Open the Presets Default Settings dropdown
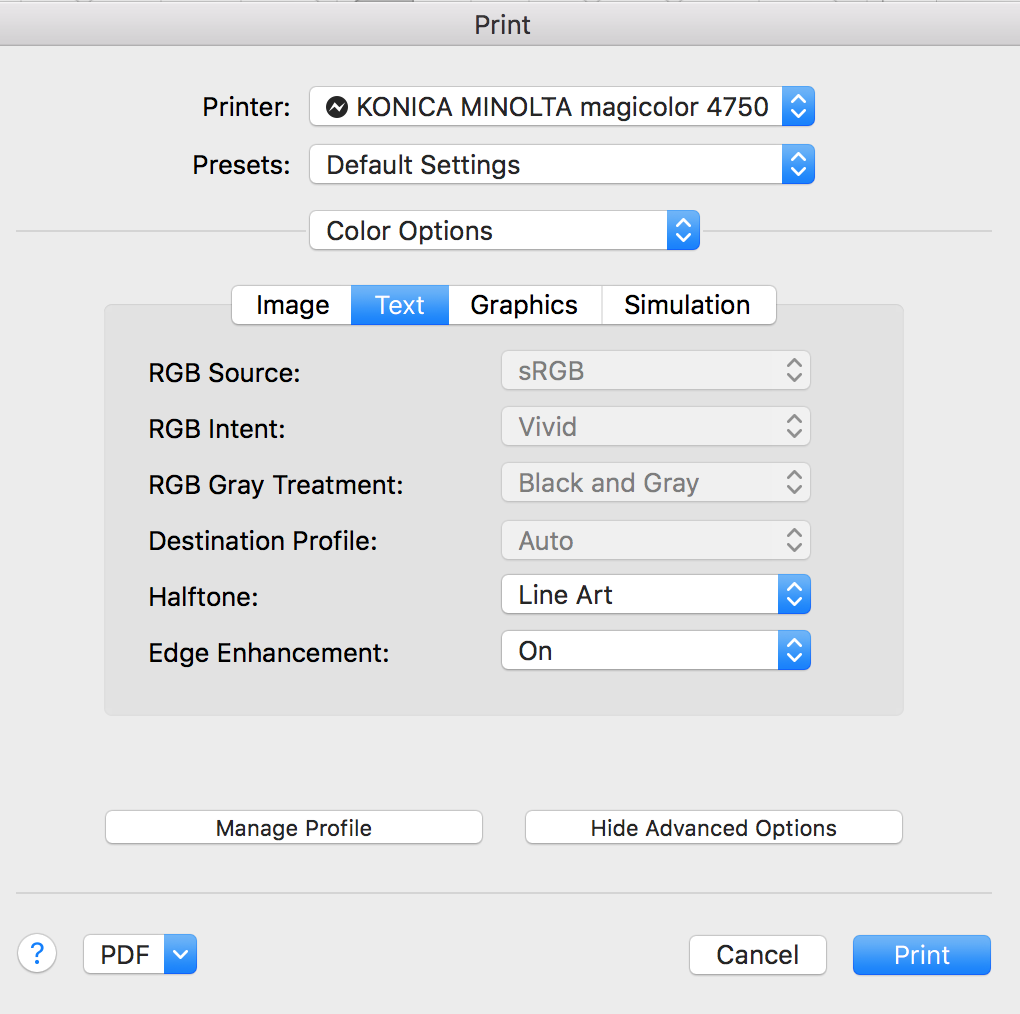 (561, 165)
